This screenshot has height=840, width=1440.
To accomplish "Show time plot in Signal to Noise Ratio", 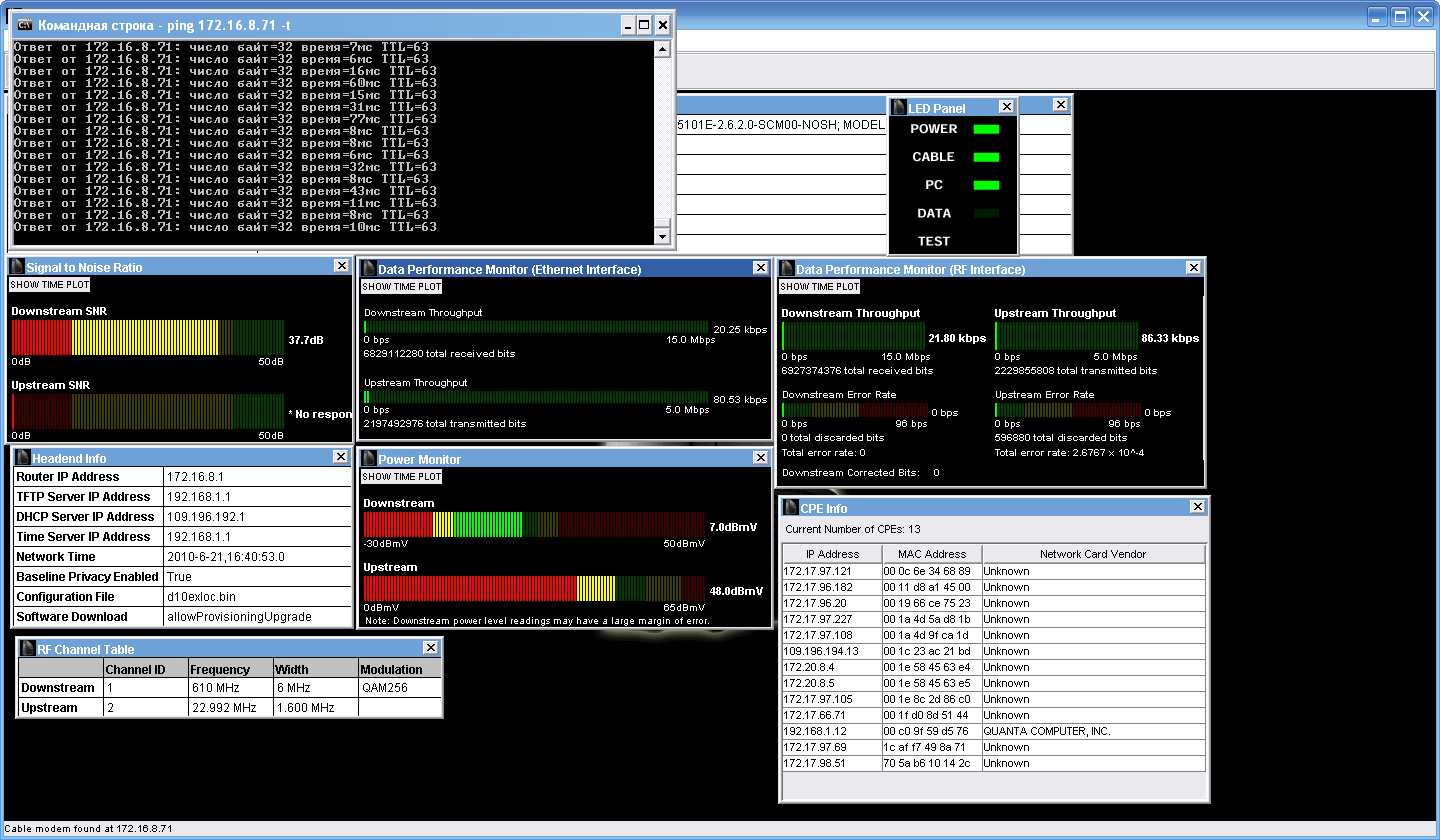I will click(x=50, y=285).
